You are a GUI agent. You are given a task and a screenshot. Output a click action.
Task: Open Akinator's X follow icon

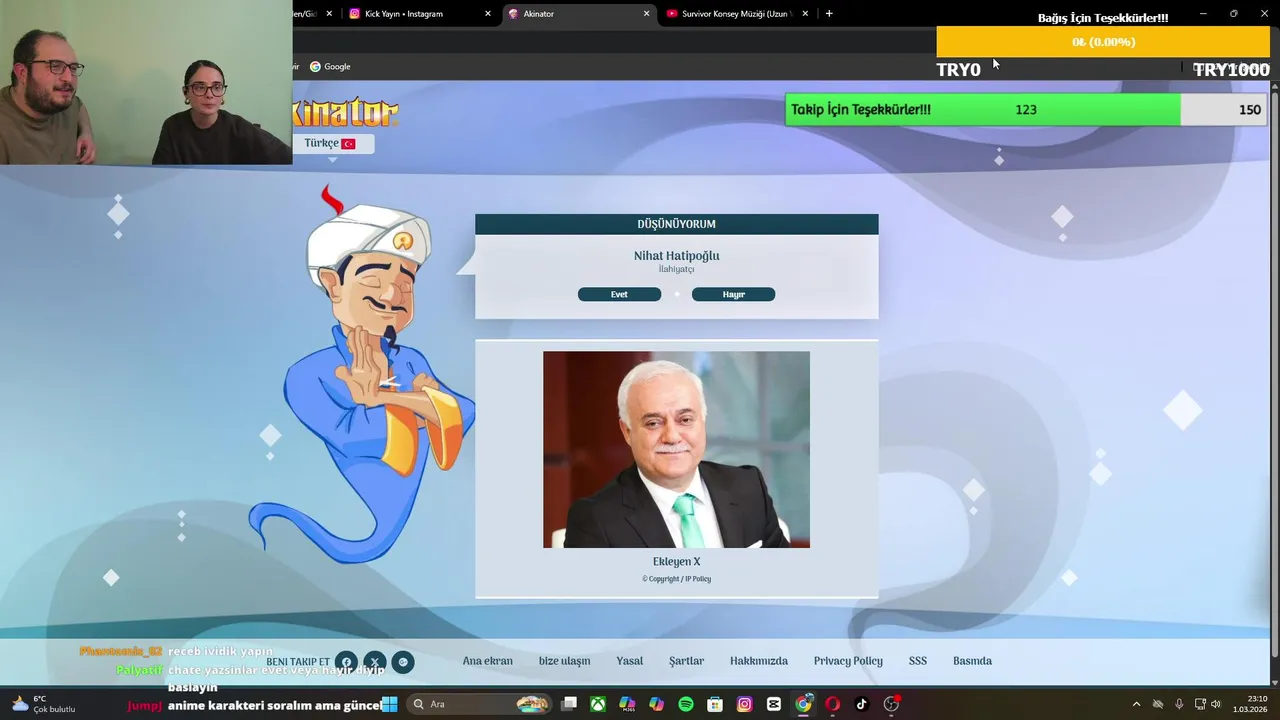click(x=375, y=662)
